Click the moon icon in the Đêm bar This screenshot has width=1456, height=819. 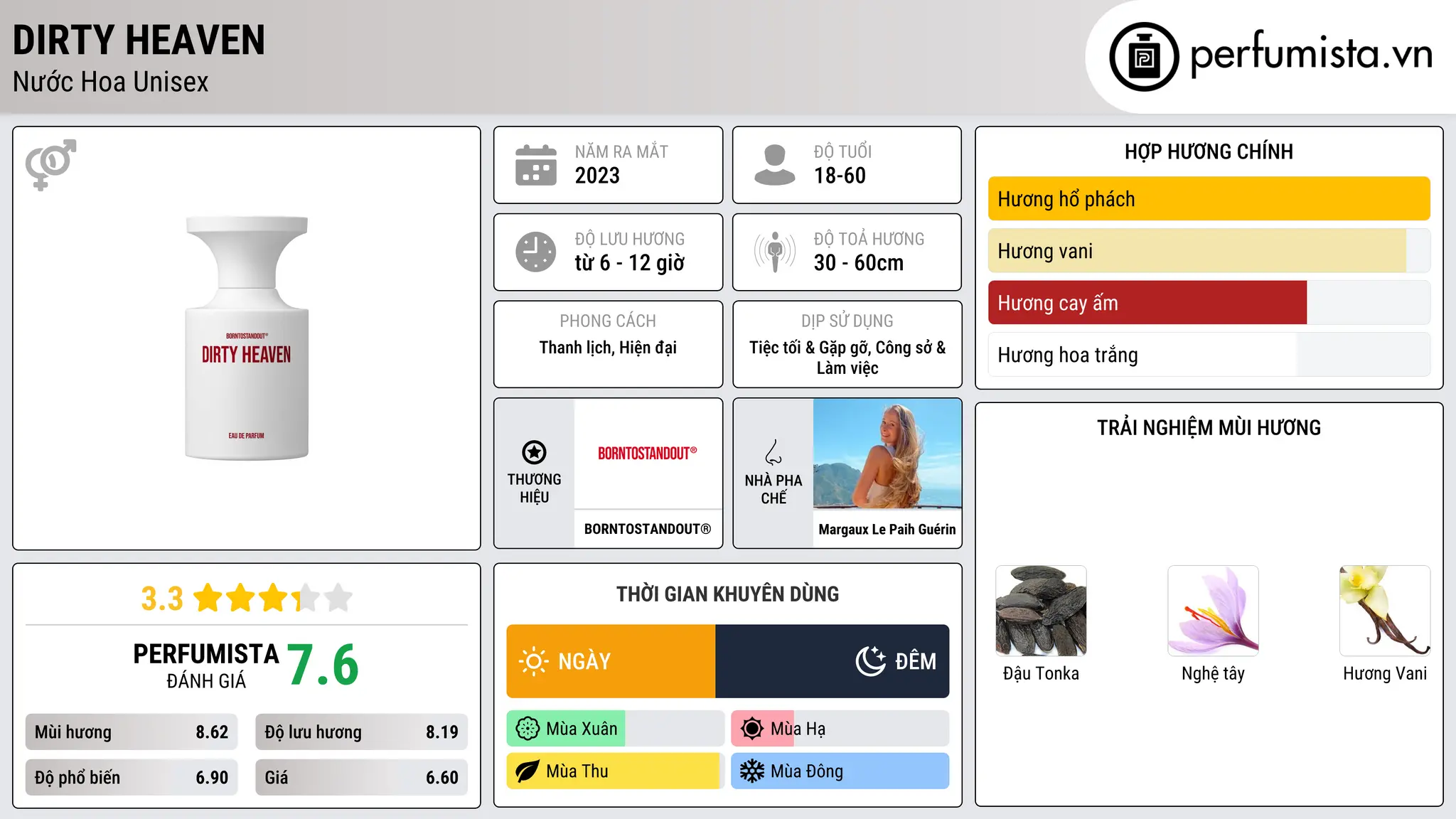click(x=871, y=661)
